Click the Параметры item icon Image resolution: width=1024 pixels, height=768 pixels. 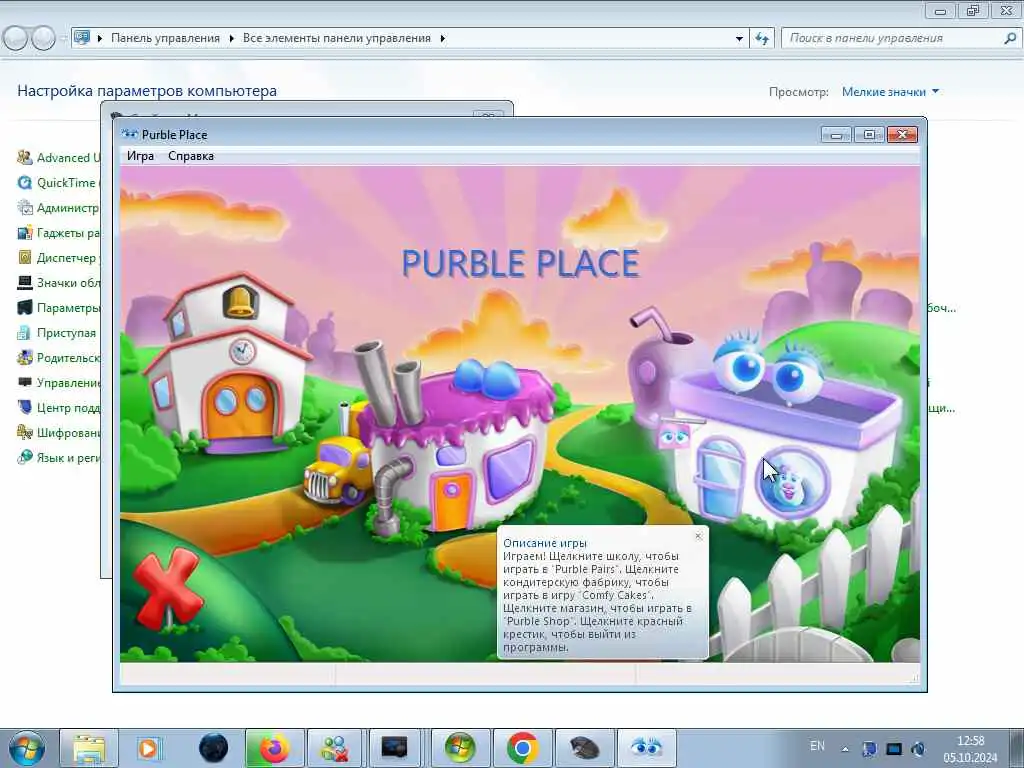tap(25, 308)
